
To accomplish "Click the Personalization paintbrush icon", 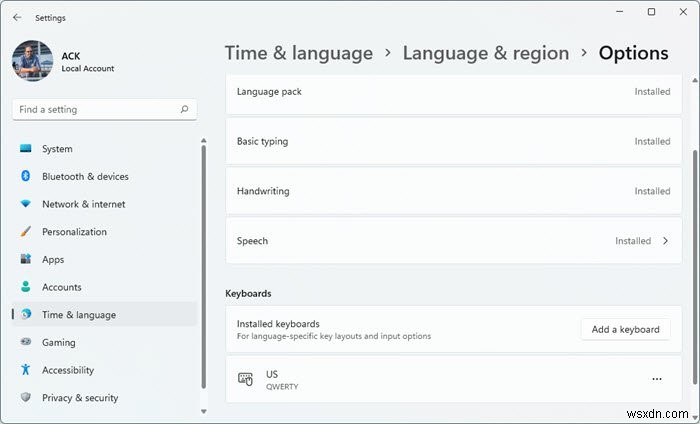I will 26,232.
